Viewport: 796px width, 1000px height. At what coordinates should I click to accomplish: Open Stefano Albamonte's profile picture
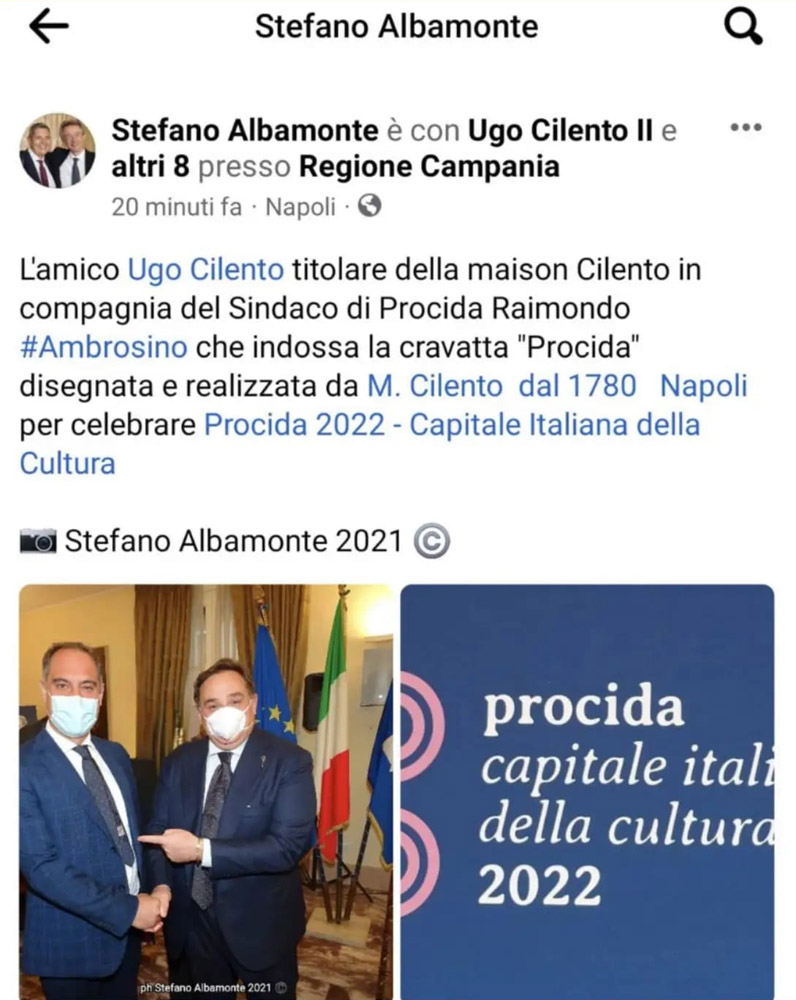[x=58, y=151]
